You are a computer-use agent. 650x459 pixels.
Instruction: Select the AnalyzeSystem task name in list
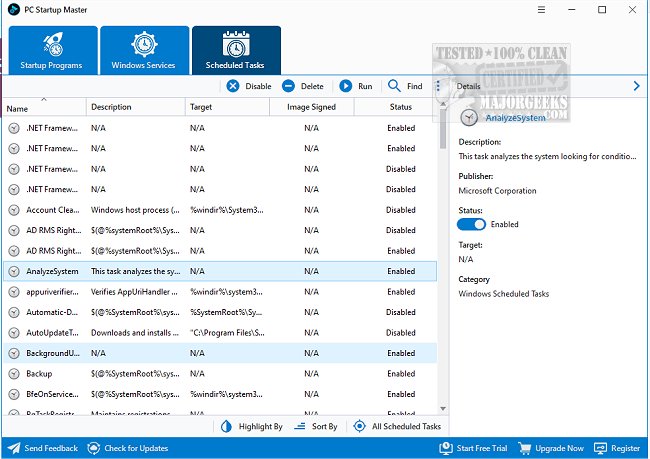click(52, 271)
